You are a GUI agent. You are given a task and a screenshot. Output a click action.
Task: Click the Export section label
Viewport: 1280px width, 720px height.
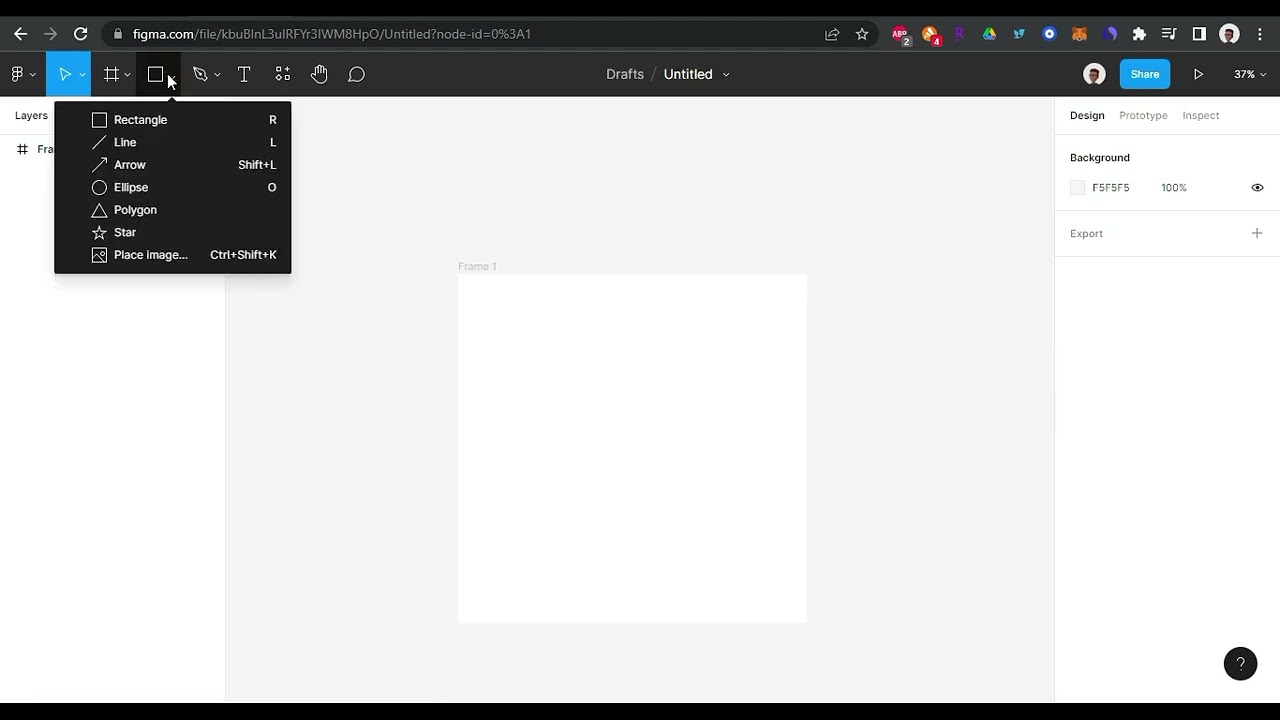click(1086, 234)
